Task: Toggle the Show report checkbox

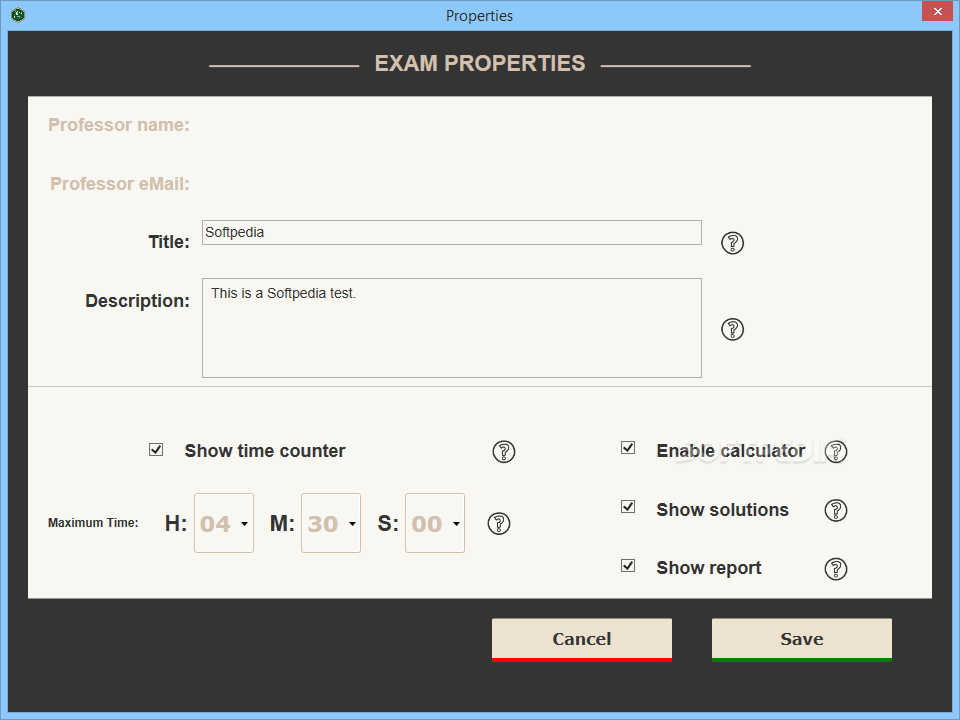Action: point(628,565)
